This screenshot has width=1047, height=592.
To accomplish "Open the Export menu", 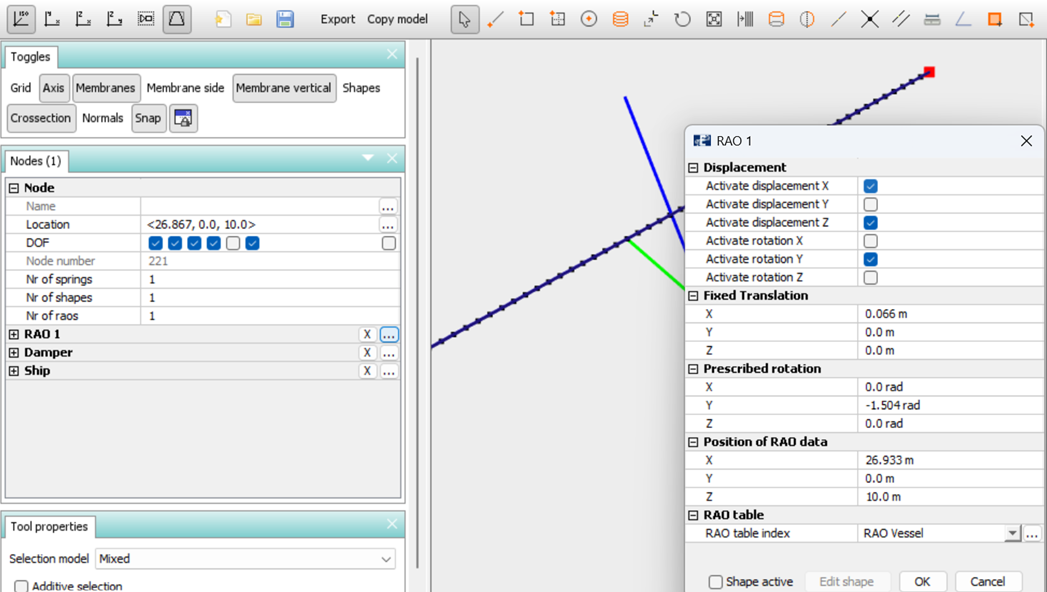I will 338,19.
